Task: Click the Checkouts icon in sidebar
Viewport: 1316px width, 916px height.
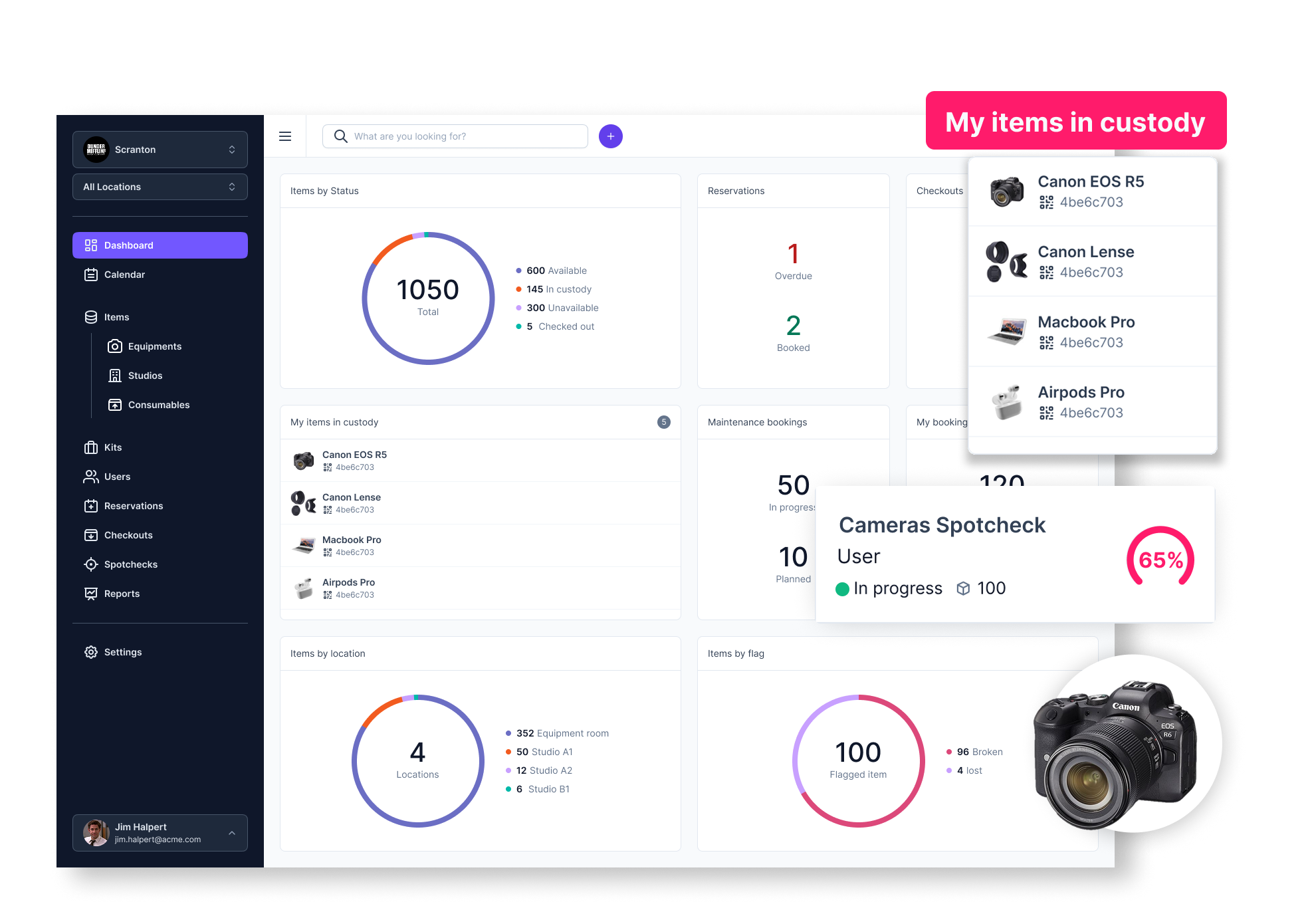Action: [91, 535]
